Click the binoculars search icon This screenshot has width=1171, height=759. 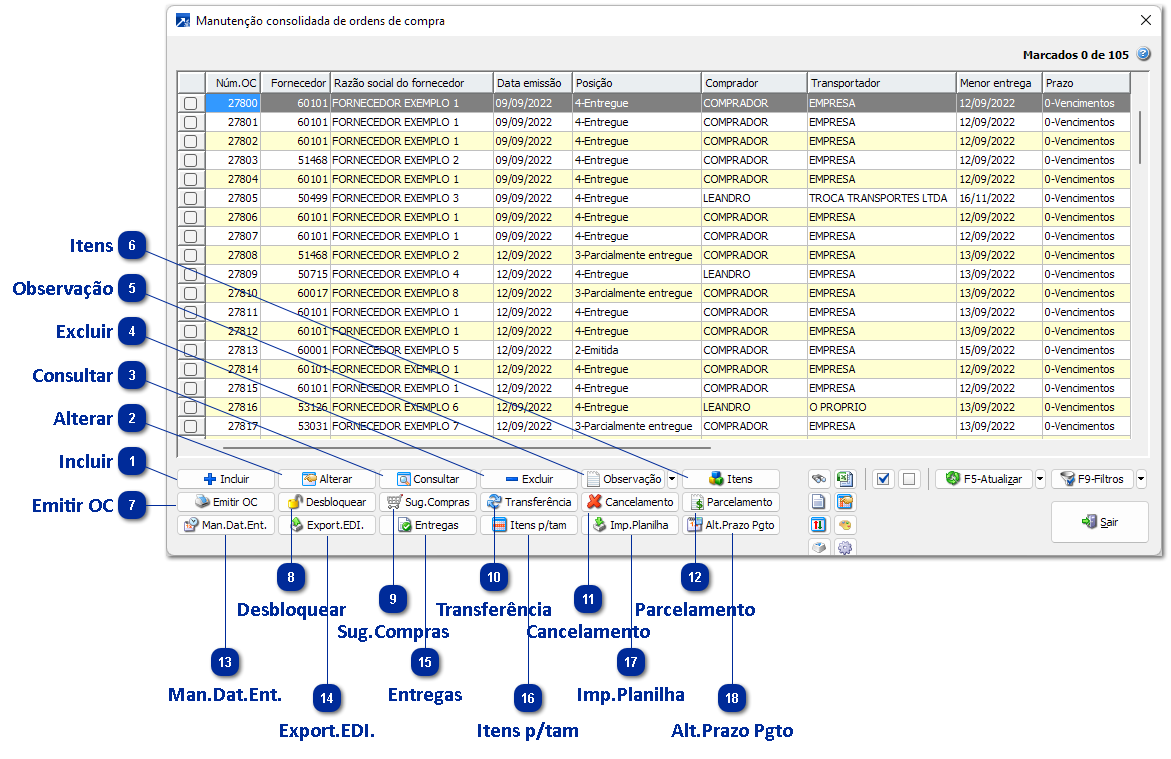pyautogui.click(x=819, y=479)
